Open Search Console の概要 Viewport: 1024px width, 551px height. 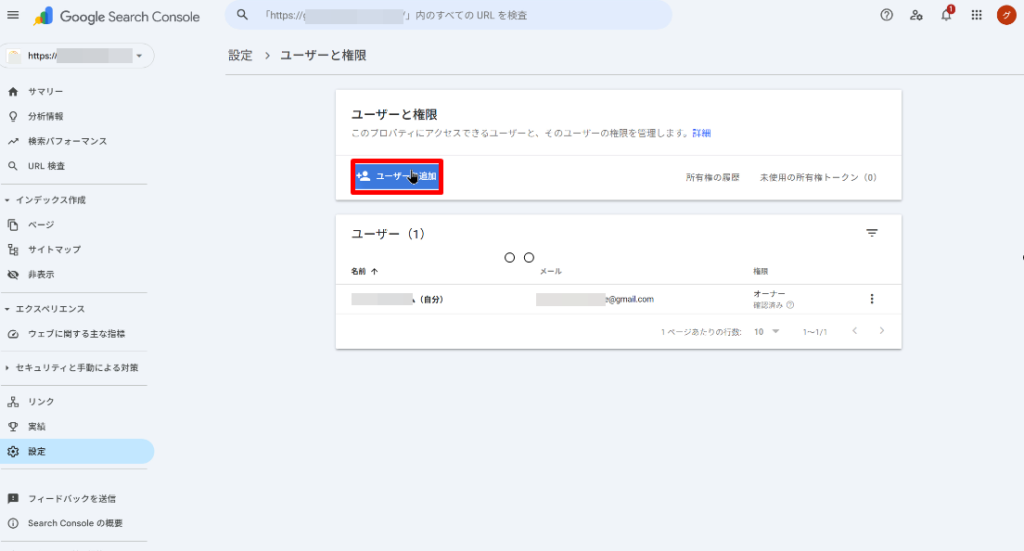click(x=74, y=523)
